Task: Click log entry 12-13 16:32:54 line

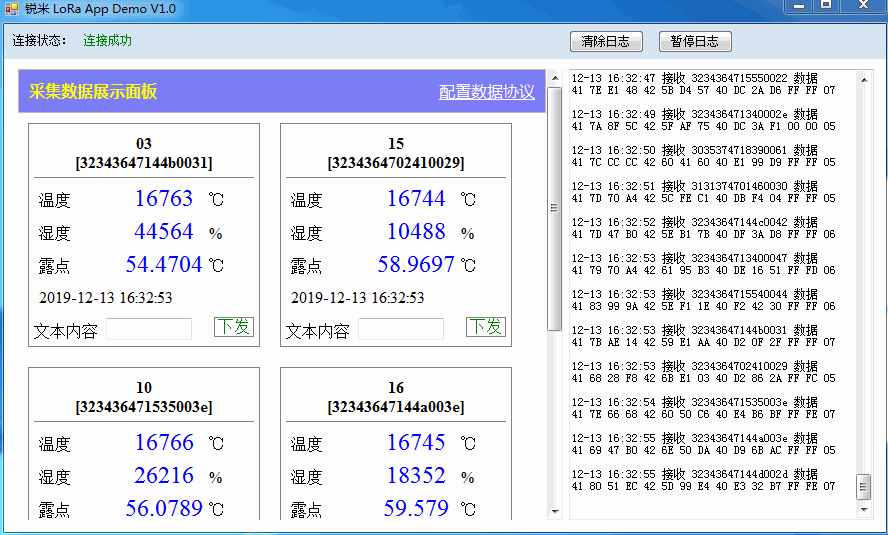Action: tap(694, 403)
